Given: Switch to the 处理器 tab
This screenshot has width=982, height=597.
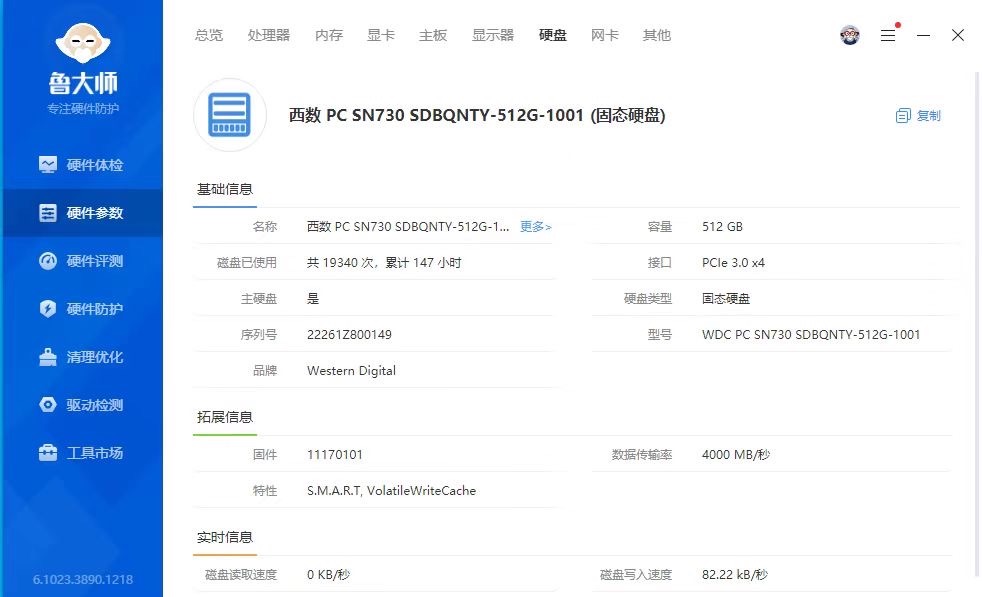Looking at the screenshot, I should 269,35.
